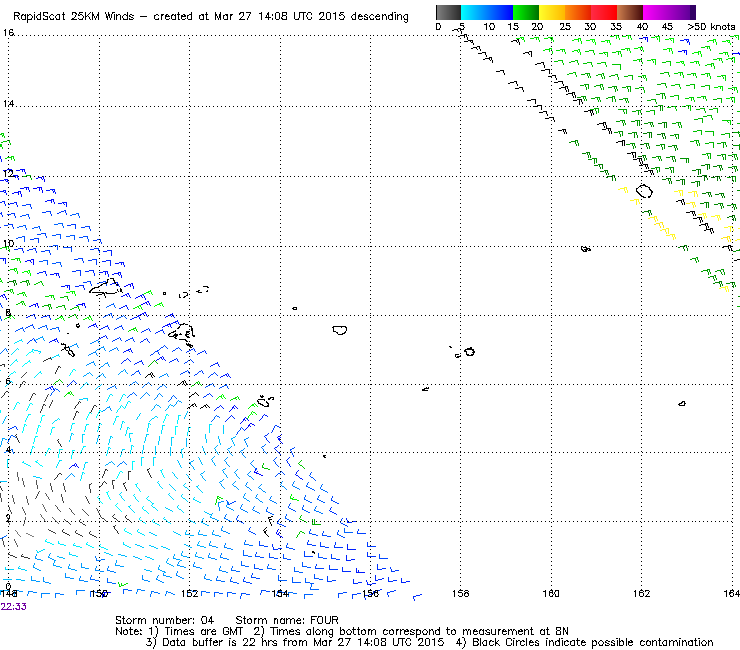The image size is (740, 650).
Task: Click the longitude label '152'
Action: pos(189,593)
